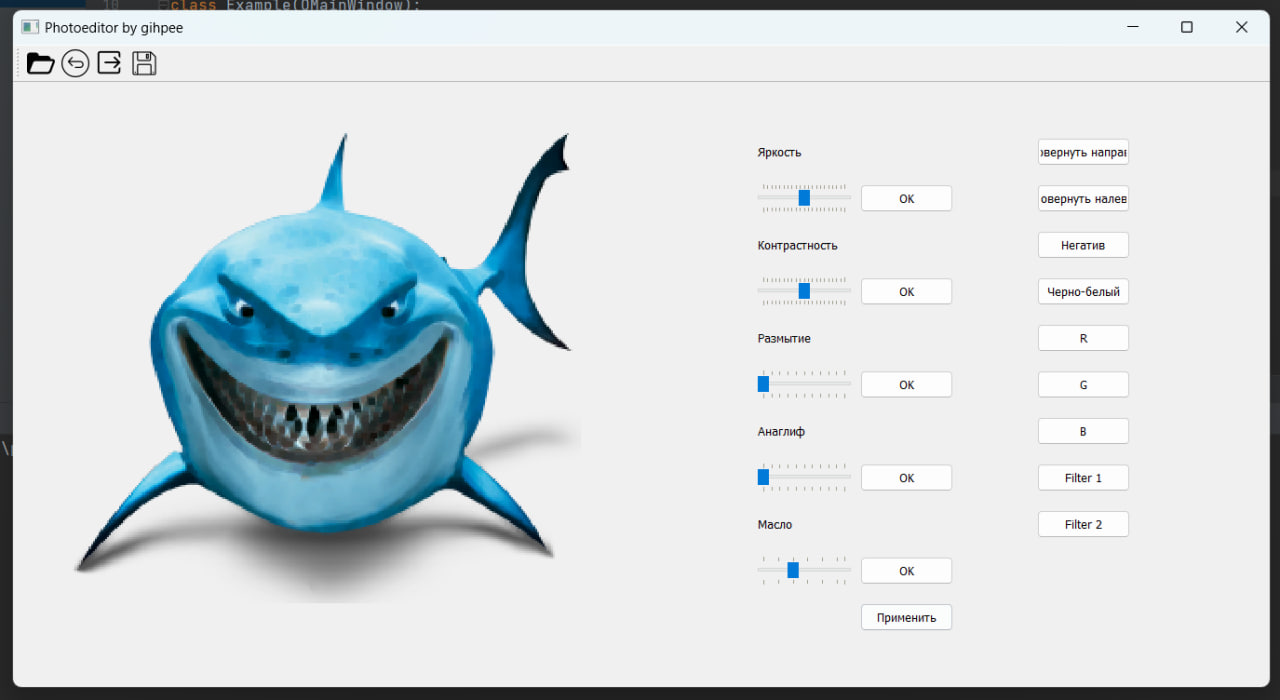The width and height of the screenshot is (1280, 700).
Task: Click the shark image preview
Action: pos(328,367)
